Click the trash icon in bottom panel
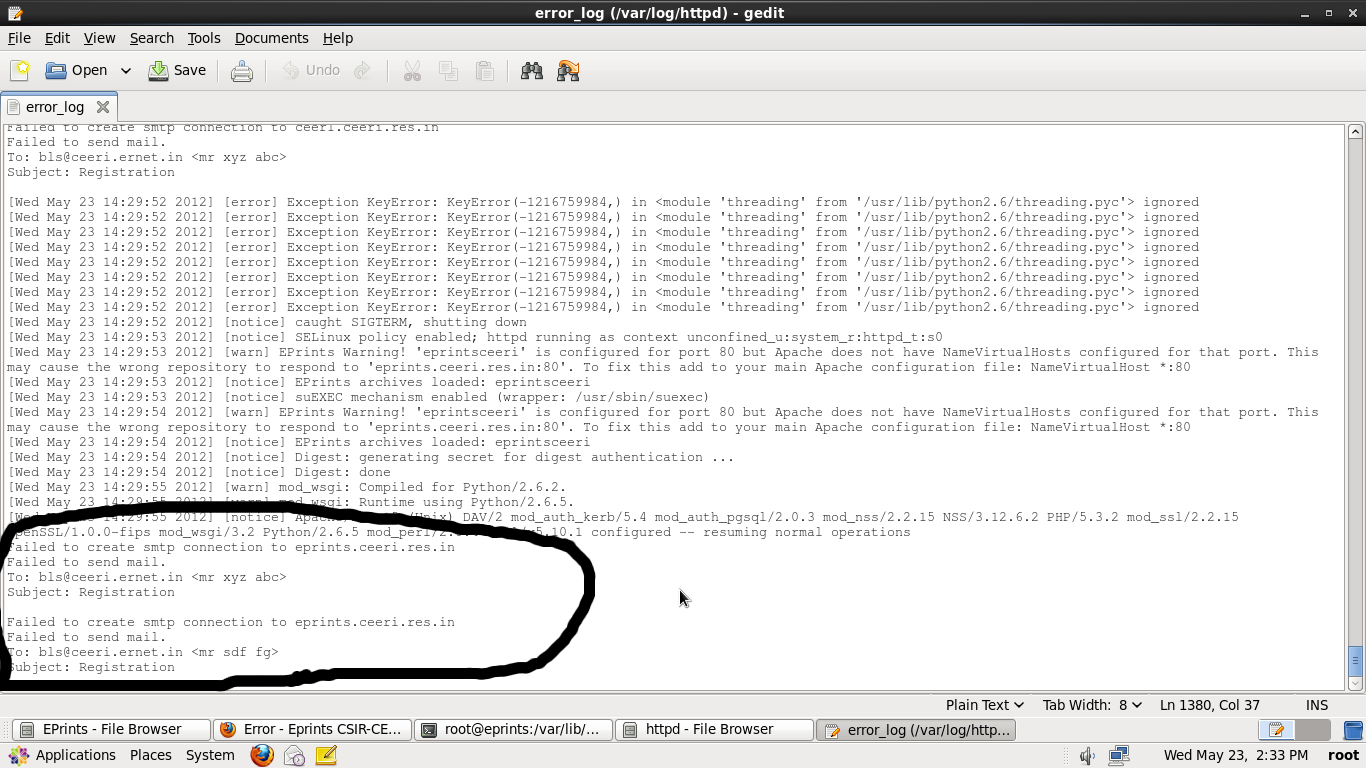1366x768 pixels. point(1353,730)
